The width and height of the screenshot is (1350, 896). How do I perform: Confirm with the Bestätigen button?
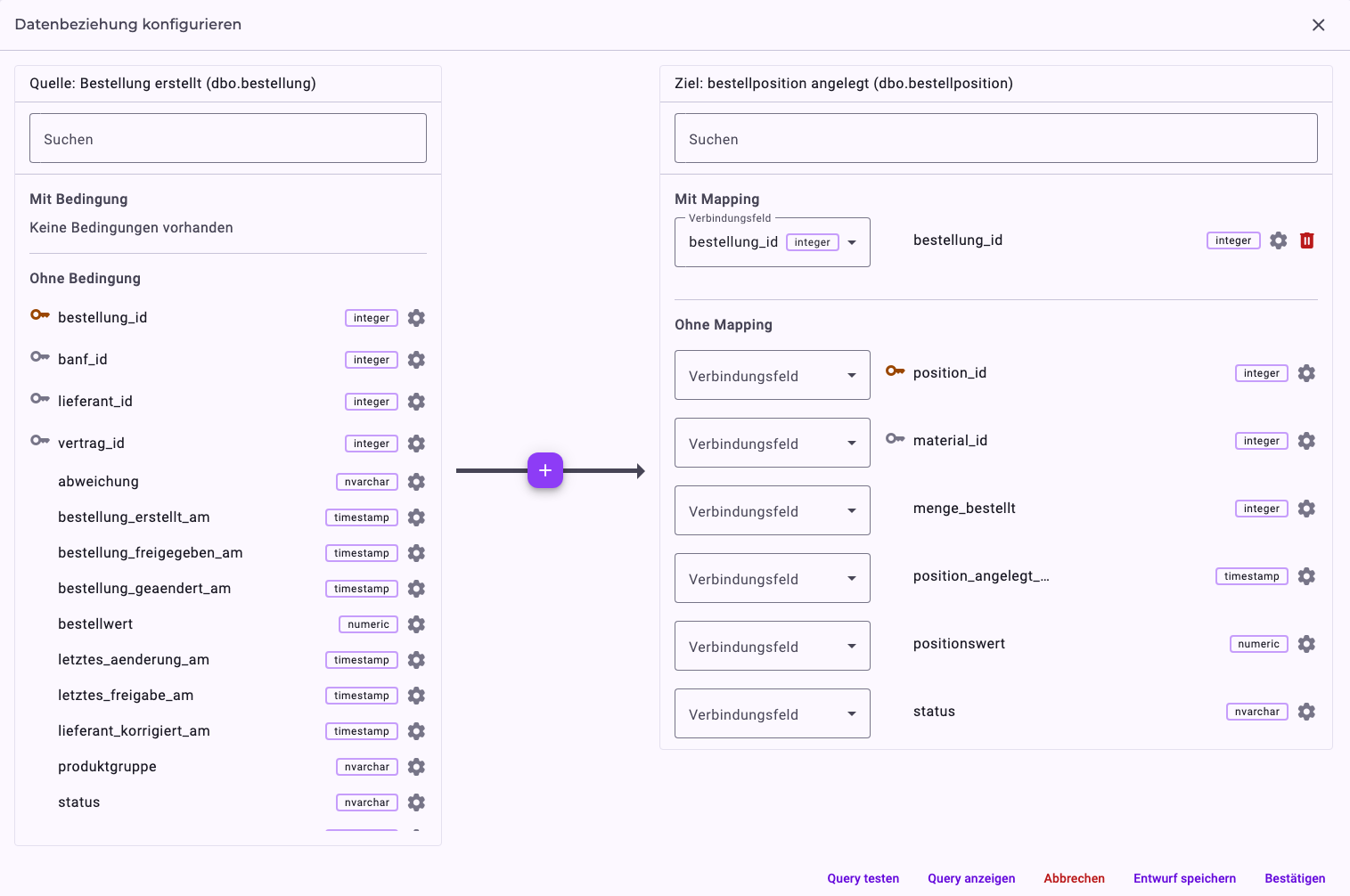point(1295,878)
